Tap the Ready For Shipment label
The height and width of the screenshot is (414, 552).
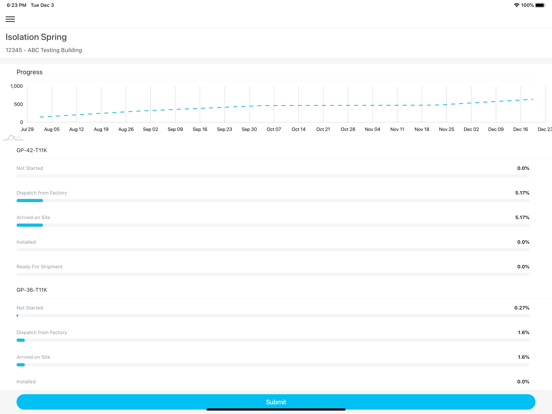pos(39,267)
